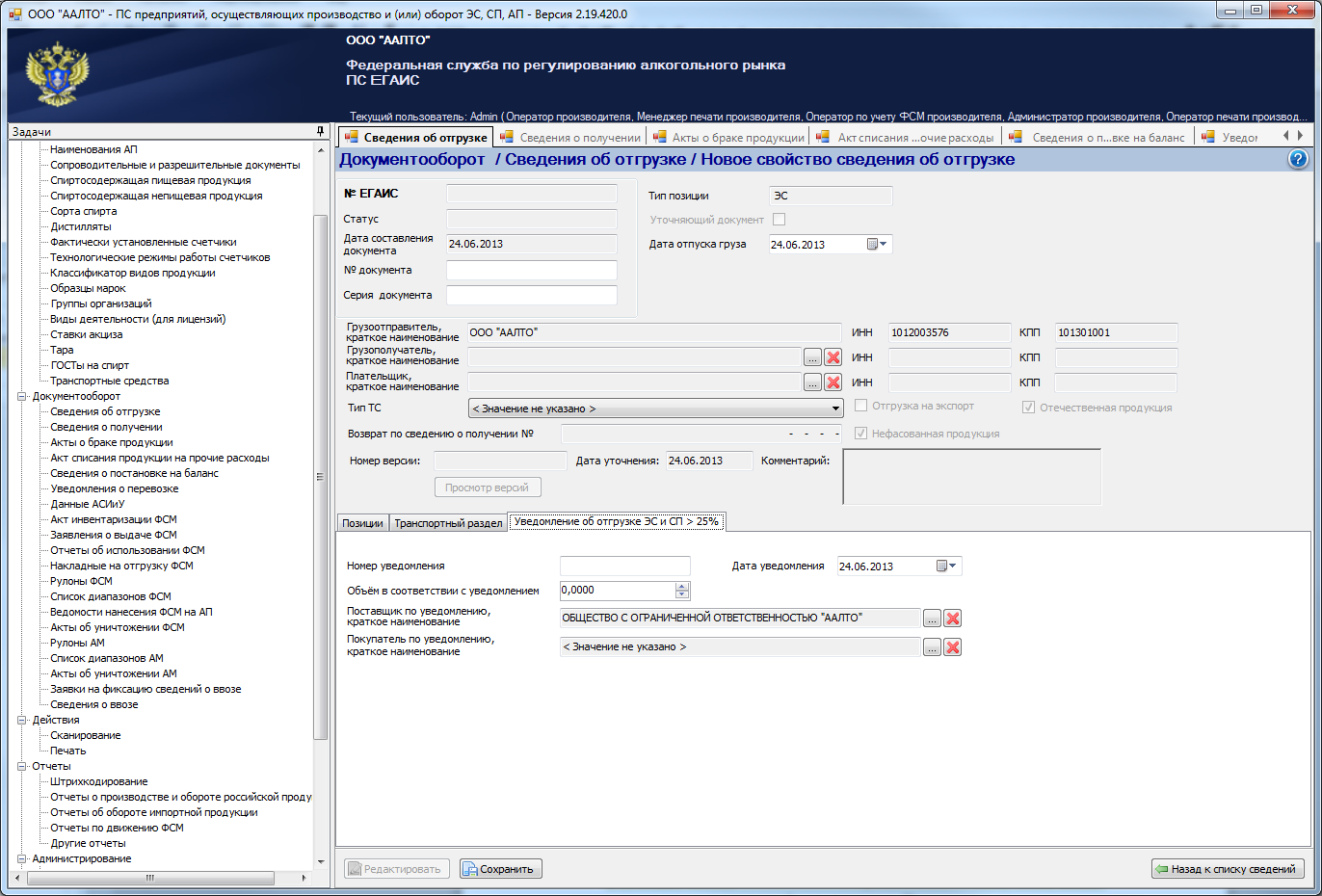1322x896 pixels.
Task: Clear Плательщик with red X icon
Action: pyautogui.click(x=833, y=382)
